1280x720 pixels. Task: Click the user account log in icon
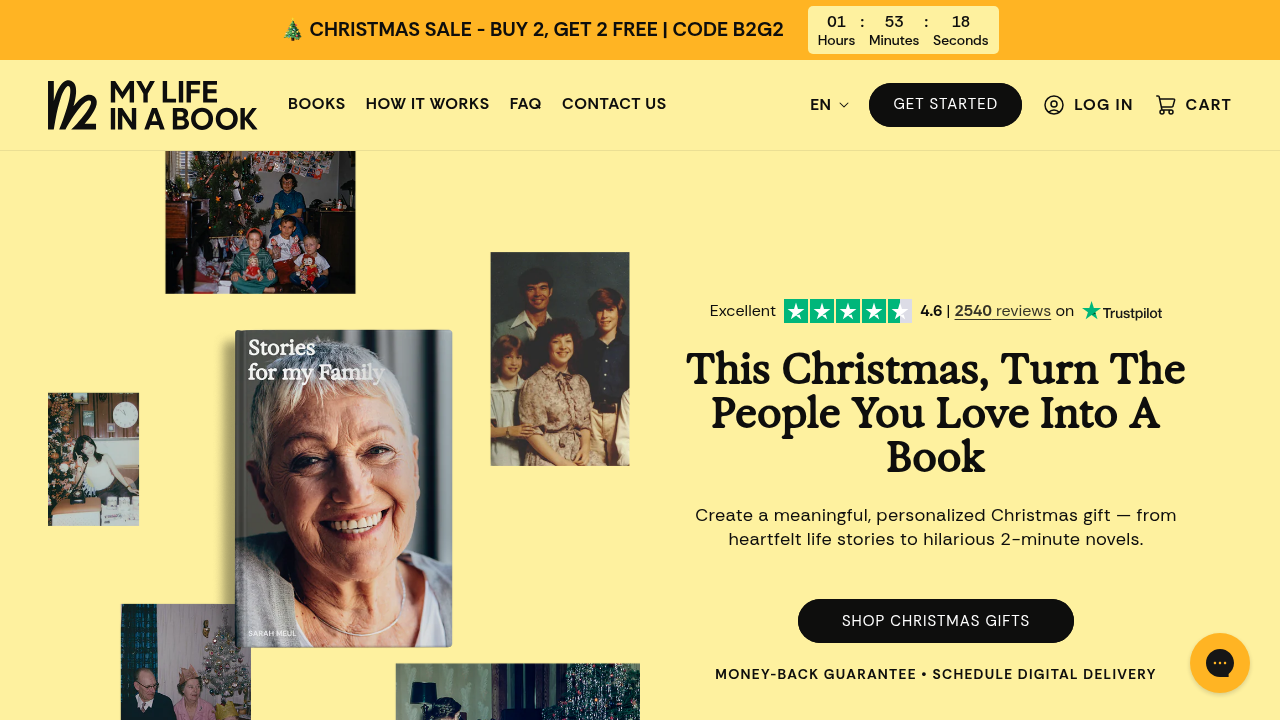[1054, 105]
